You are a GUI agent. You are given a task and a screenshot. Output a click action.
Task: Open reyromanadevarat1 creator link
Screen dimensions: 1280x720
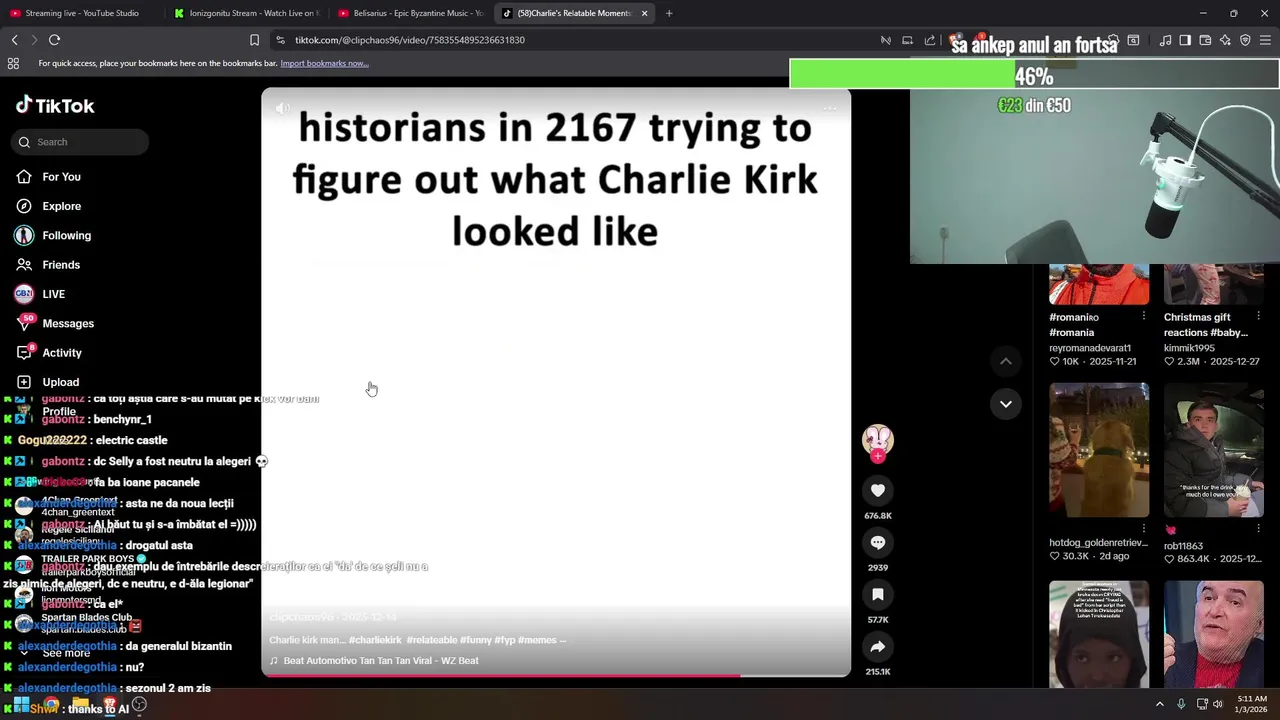click(1089, 348)
